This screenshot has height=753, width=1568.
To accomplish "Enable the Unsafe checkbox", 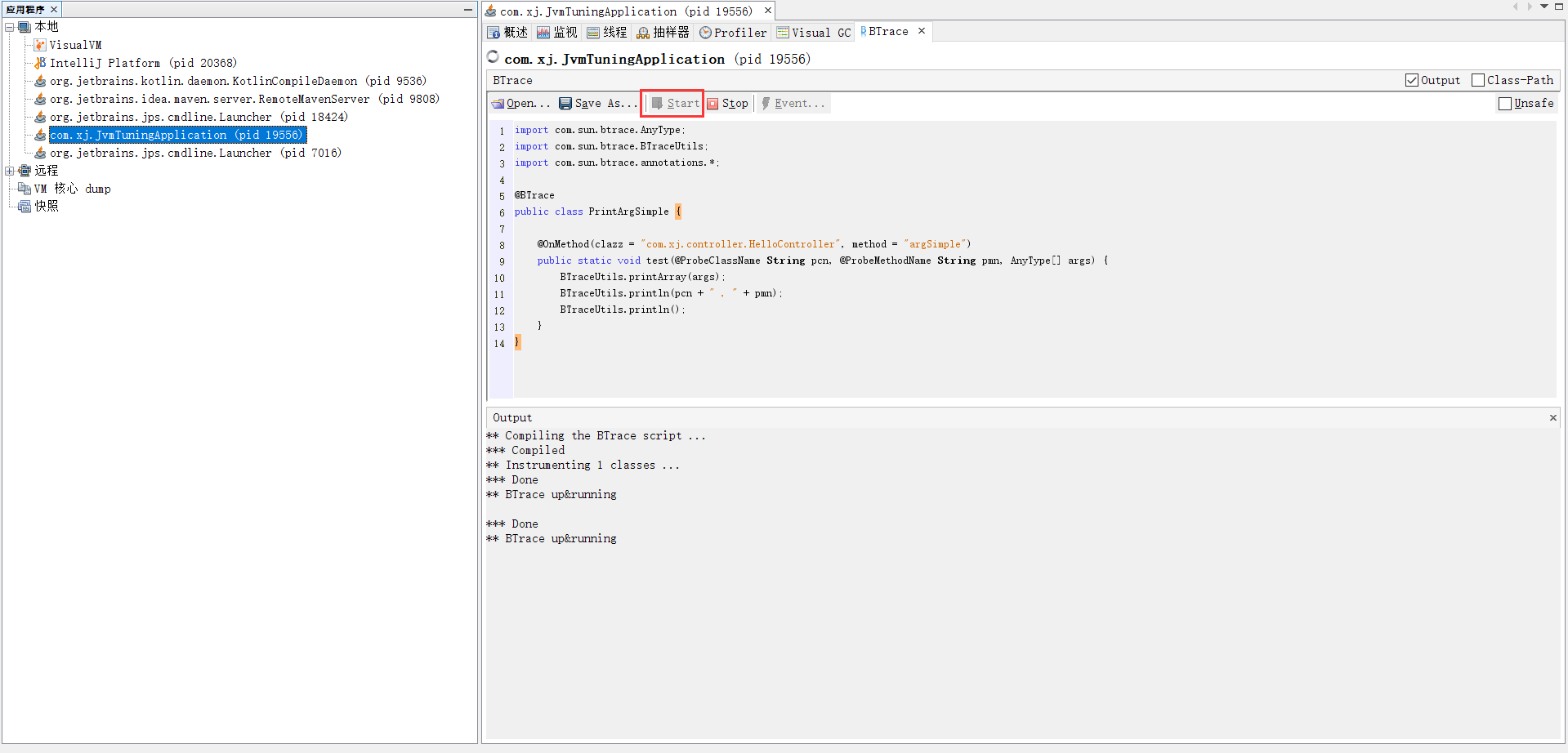I will [x=1505, y=104].
